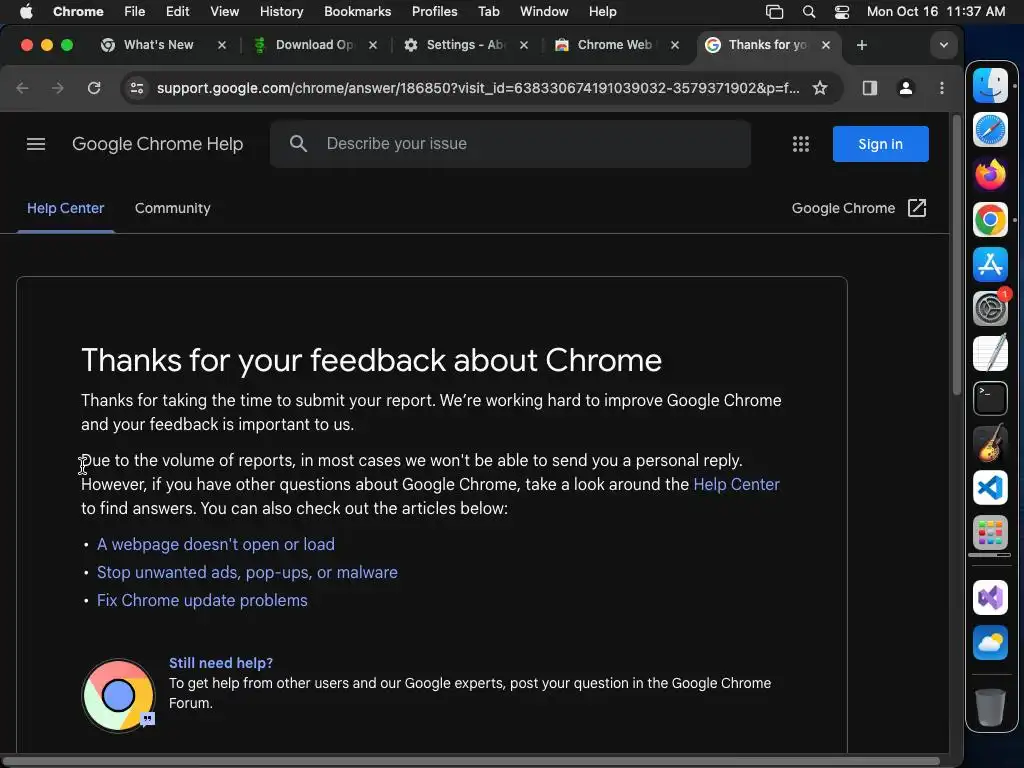
Task: Open Spotlight search in menu bar
Action: click(x=808, y=12)
